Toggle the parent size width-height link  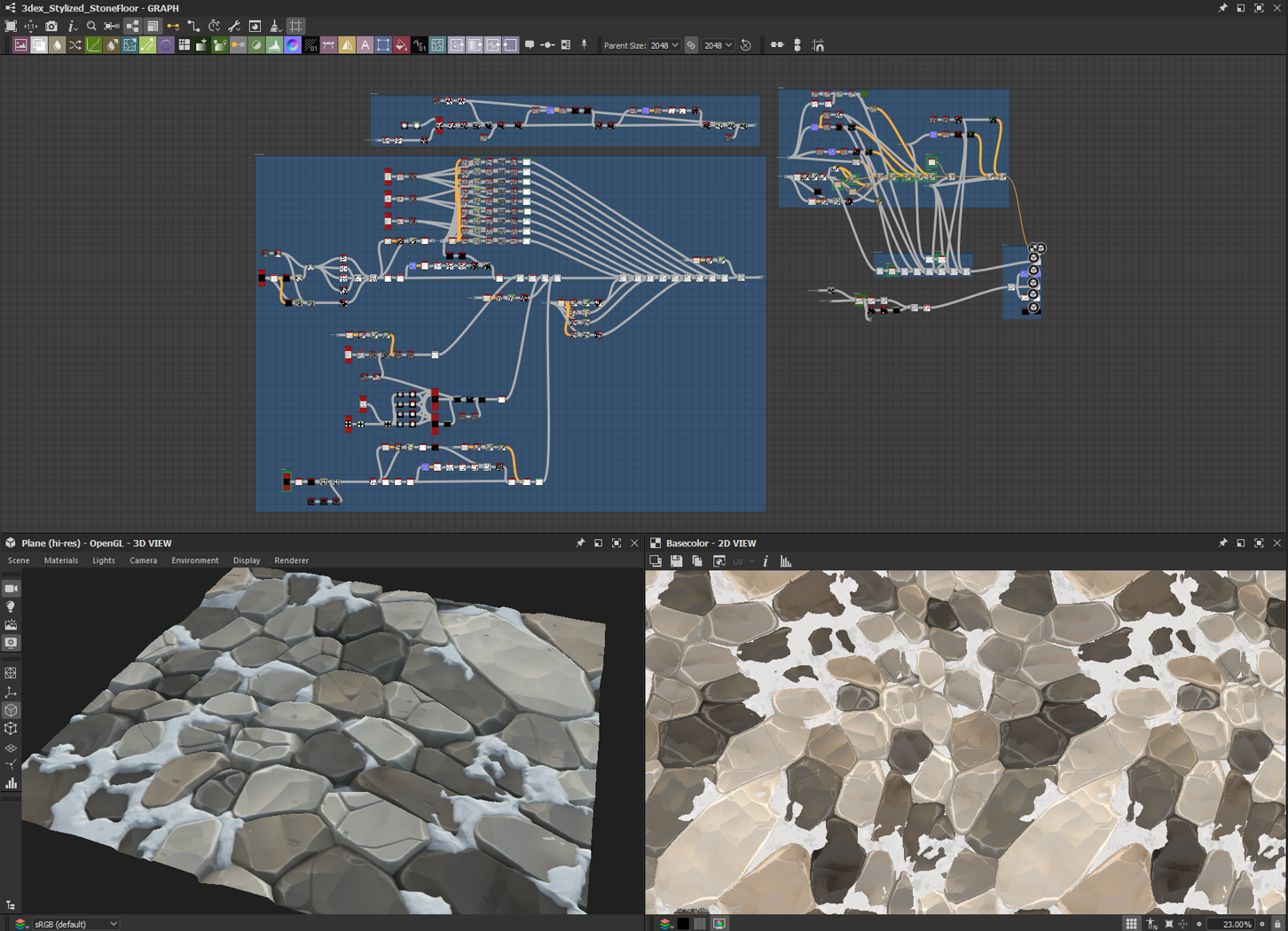point(691,45)
